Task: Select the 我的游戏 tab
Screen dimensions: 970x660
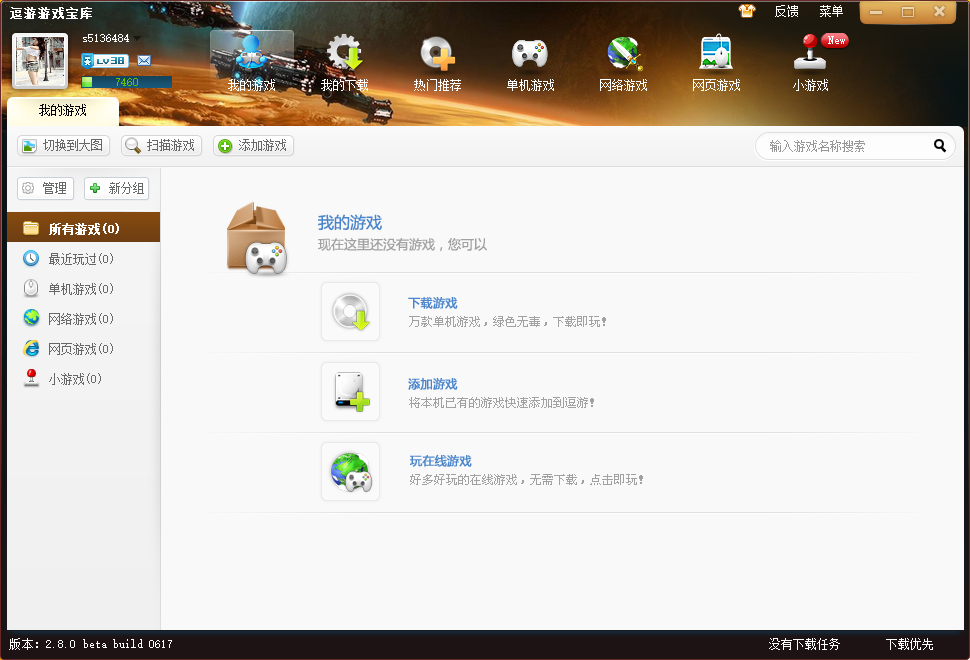Action: tap(62, 111)
